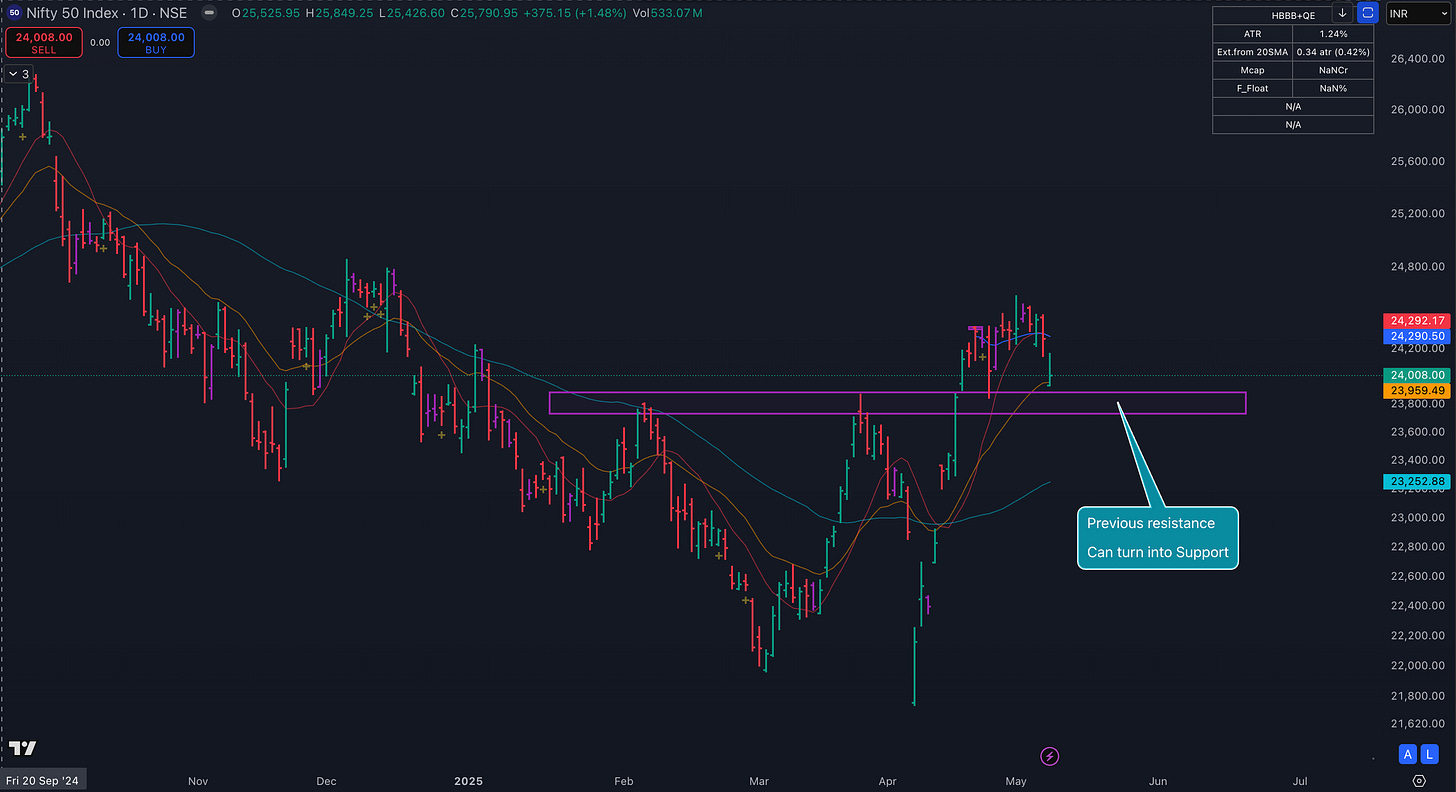The width and height of the screenshot is (1456, 792).
Task: Click the 24,008.00 BUY button
Action: point(156,42)
